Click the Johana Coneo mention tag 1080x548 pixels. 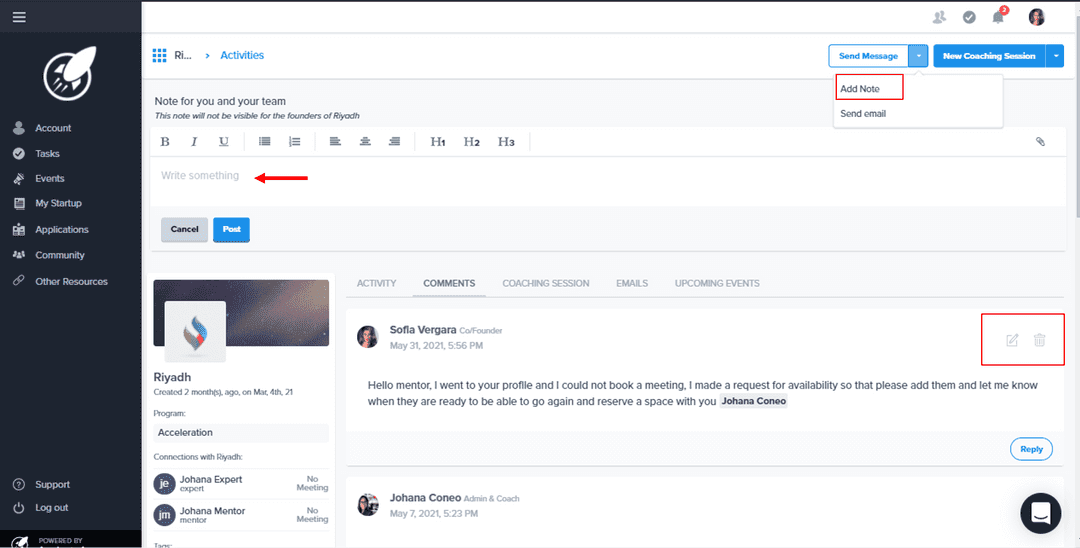[754, 401]
